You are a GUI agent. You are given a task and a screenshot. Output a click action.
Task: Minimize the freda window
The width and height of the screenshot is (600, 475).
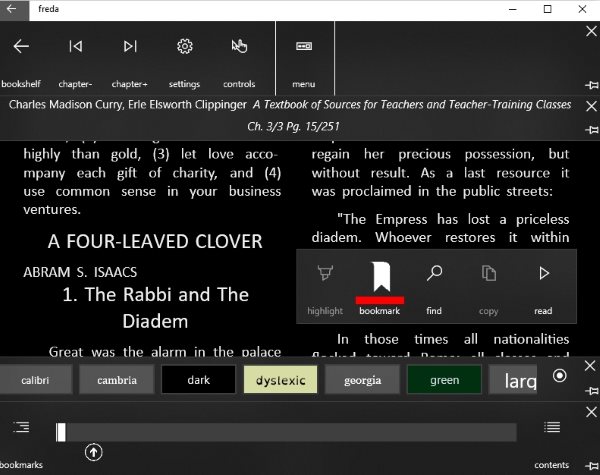(x=513, y=9)
